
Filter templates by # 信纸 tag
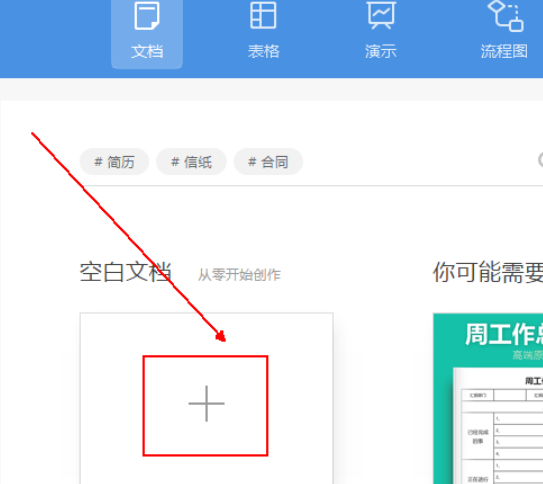click(191, 162)
